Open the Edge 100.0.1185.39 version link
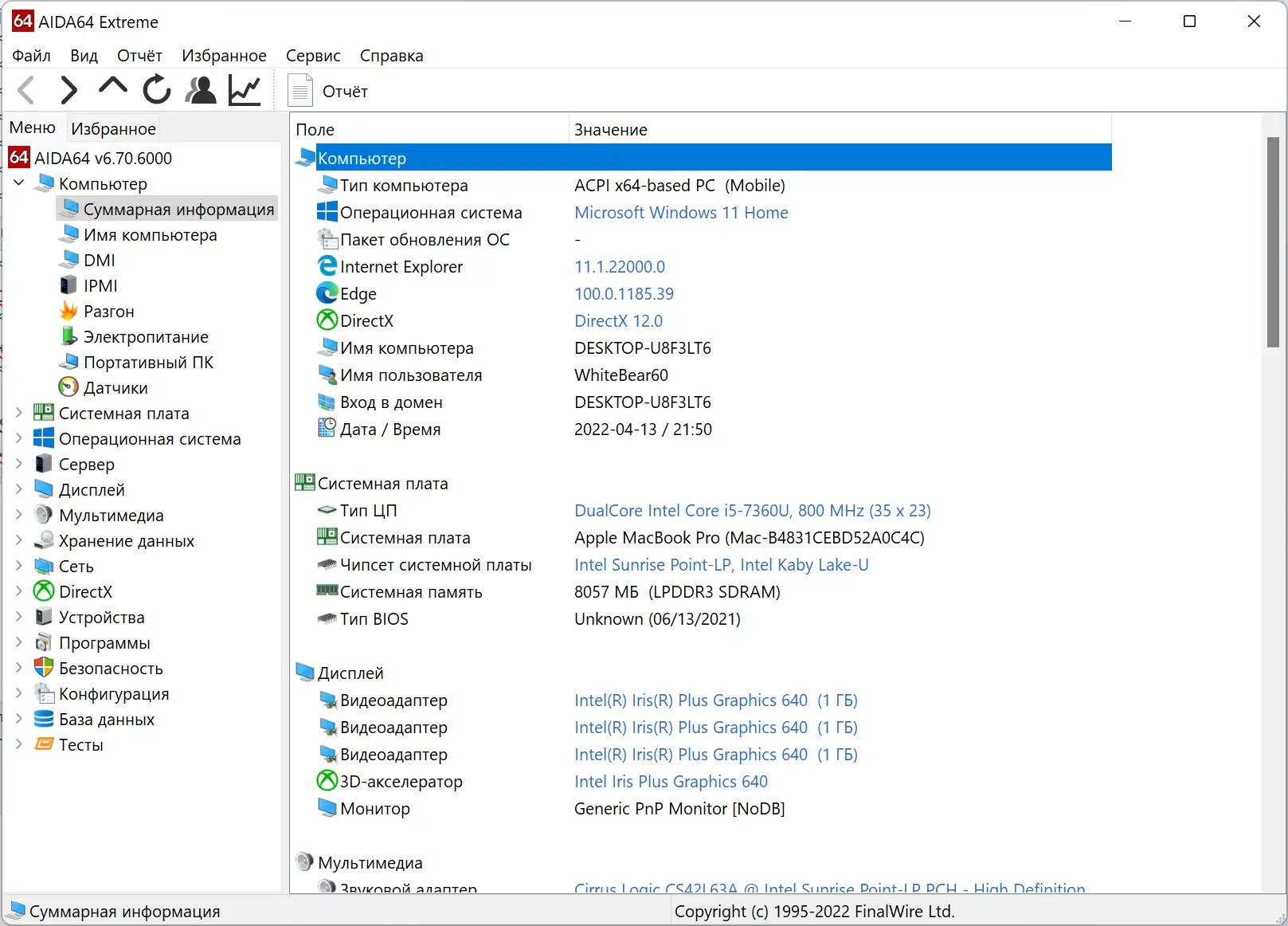 click(624, 294)
